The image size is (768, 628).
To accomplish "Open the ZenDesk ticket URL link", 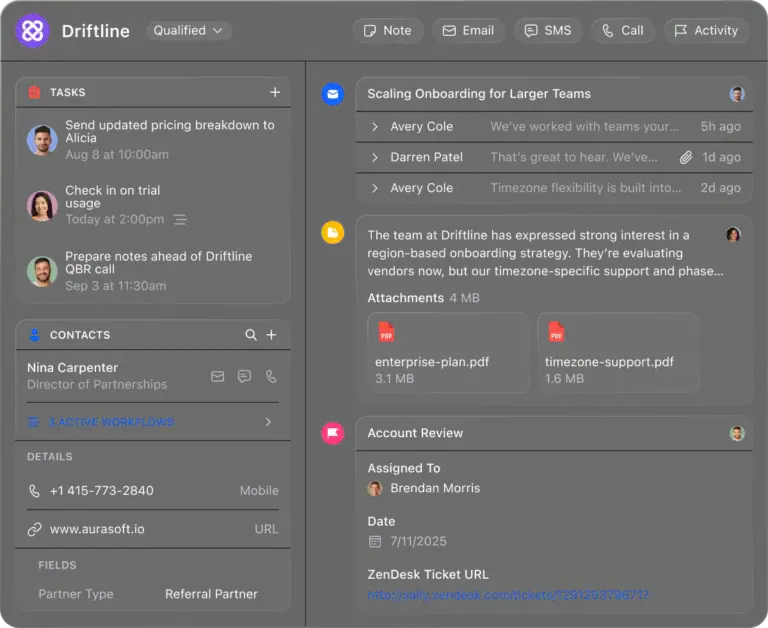I will (508, 595).
